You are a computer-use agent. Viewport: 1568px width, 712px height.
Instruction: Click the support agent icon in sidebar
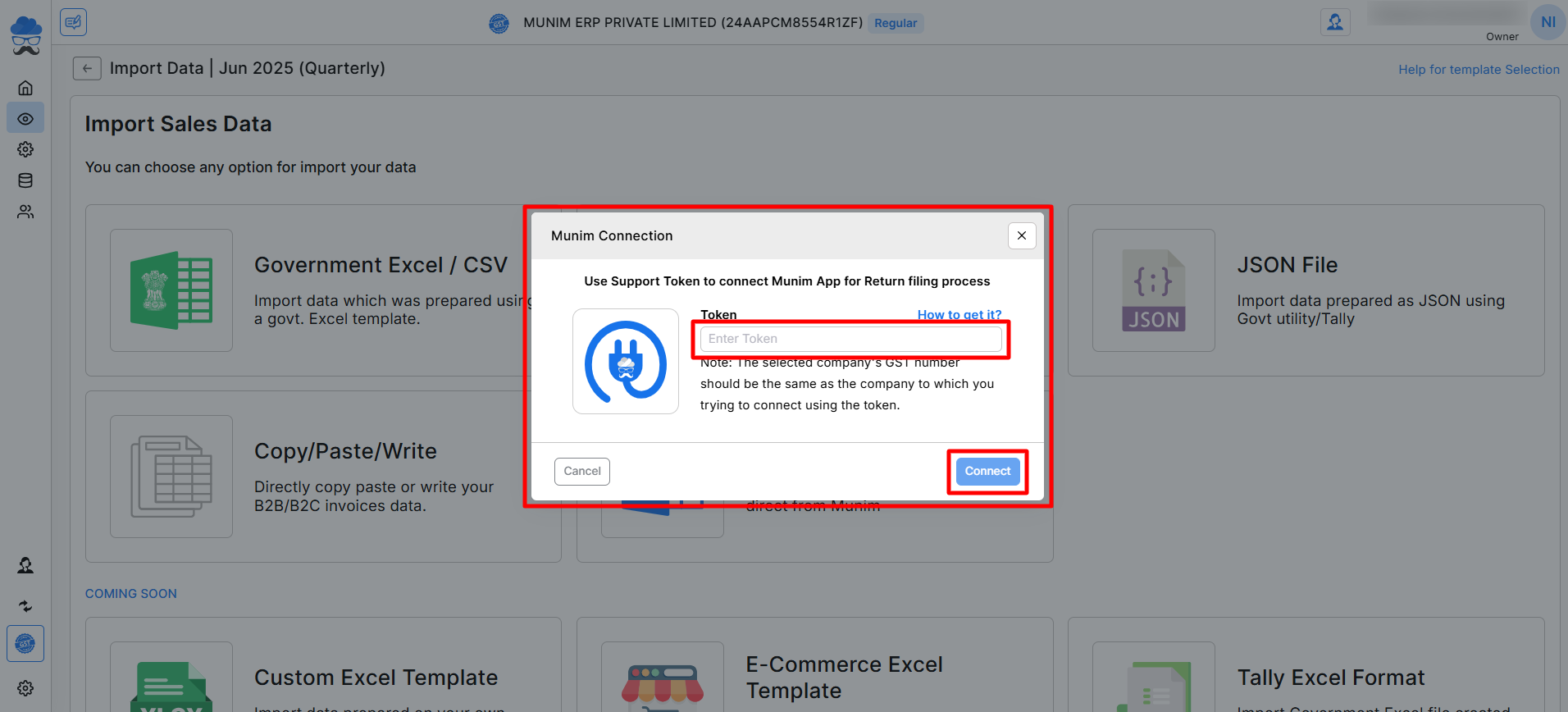[25, 565]
